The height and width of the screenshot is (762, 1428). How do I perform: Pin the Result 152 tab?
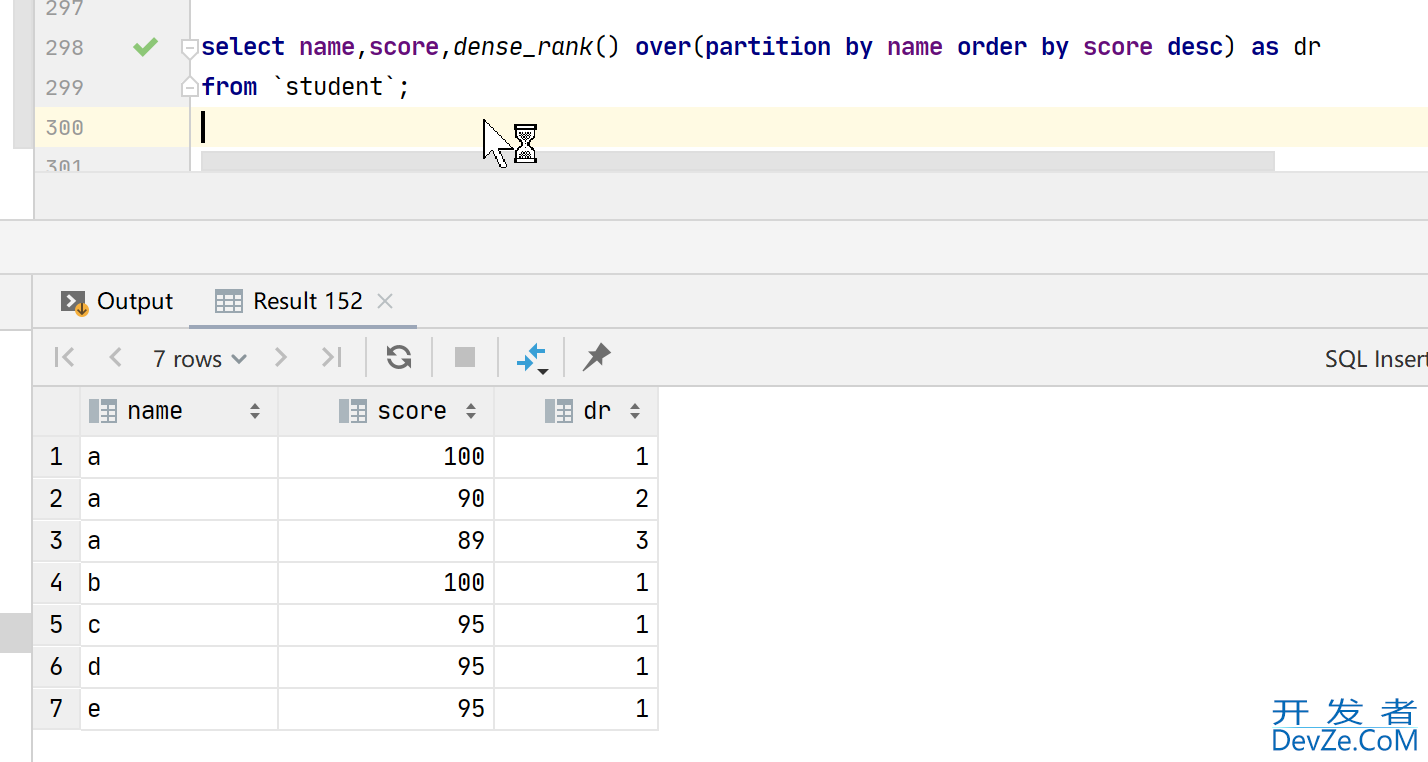(x=597, y=357)
